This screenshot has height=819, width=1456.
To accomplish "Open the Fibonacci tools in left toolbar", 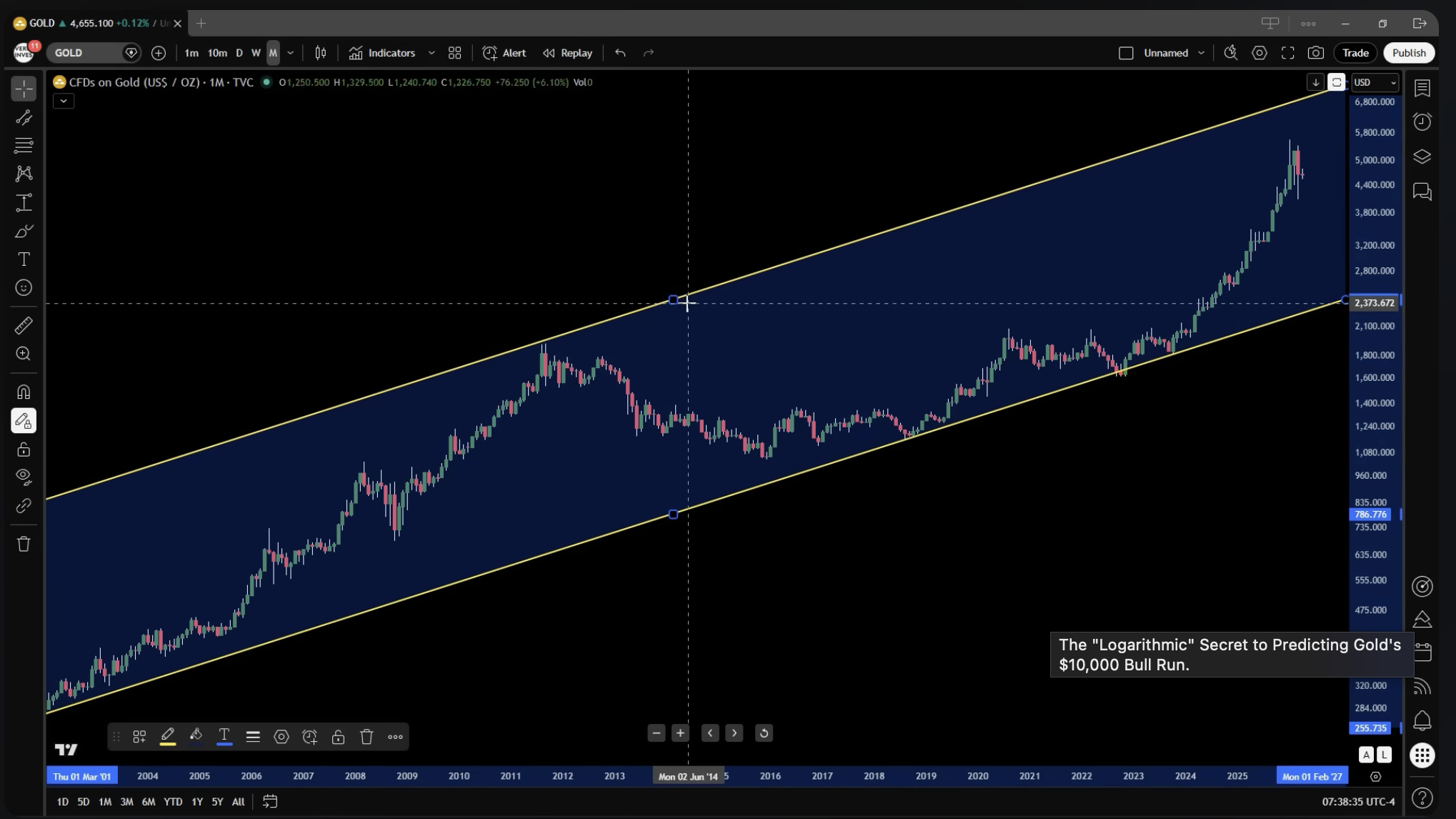I will coord(24,146).
